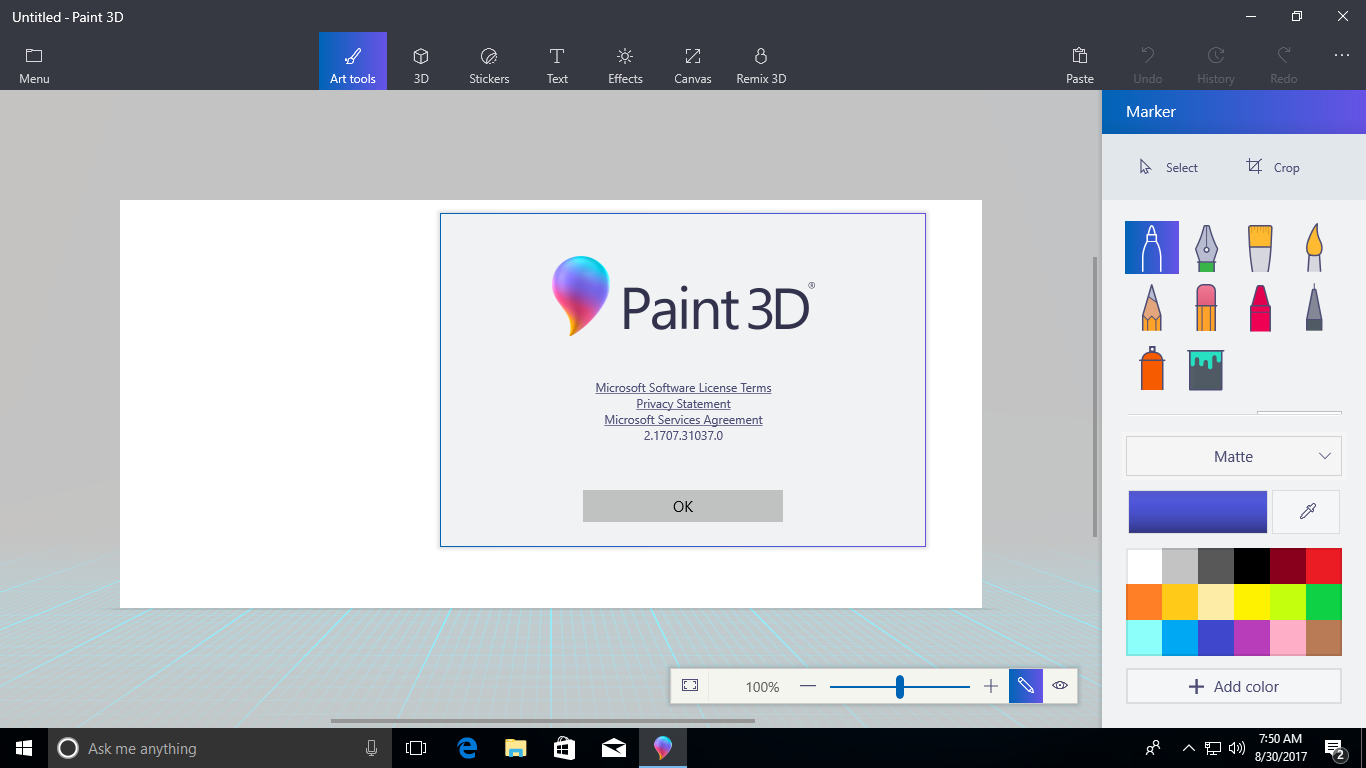Click the zoom out minus
This screenshot has width=1366, height=768.
click(808, 686)
